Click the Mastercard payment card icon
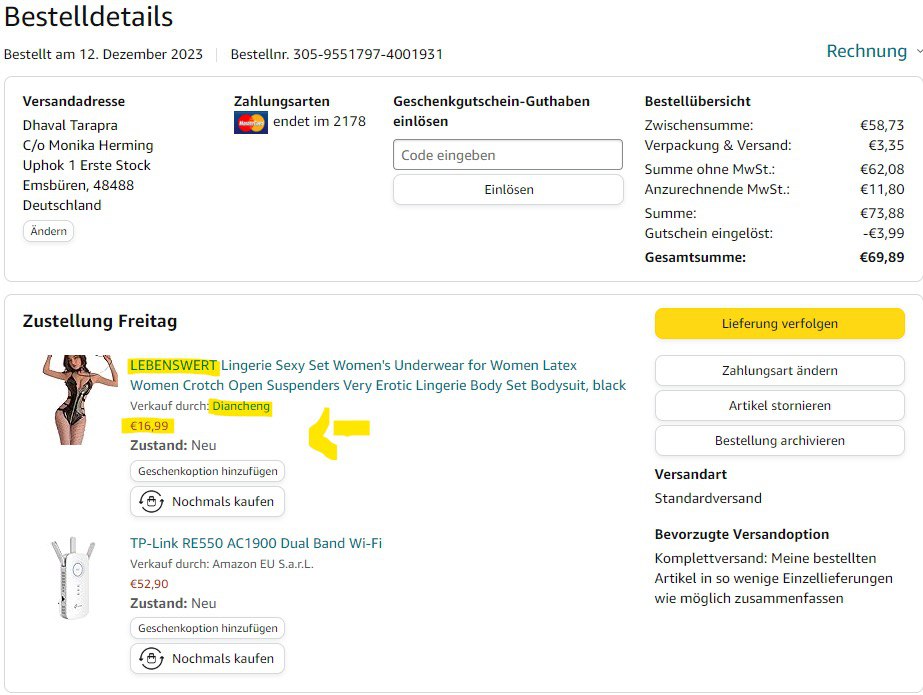923x695 pixels. [250, 123]
